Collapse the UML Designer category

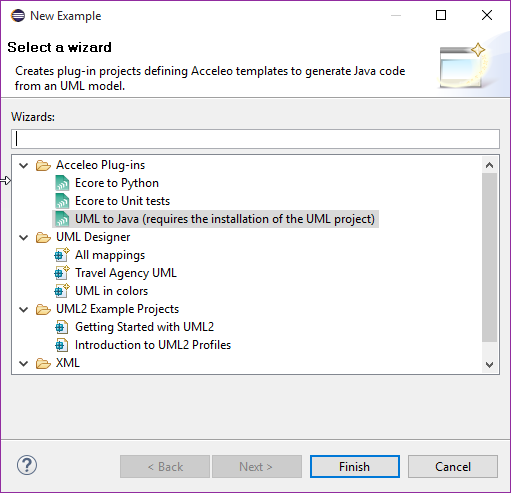pyautogui.click(x=24, y=237)
